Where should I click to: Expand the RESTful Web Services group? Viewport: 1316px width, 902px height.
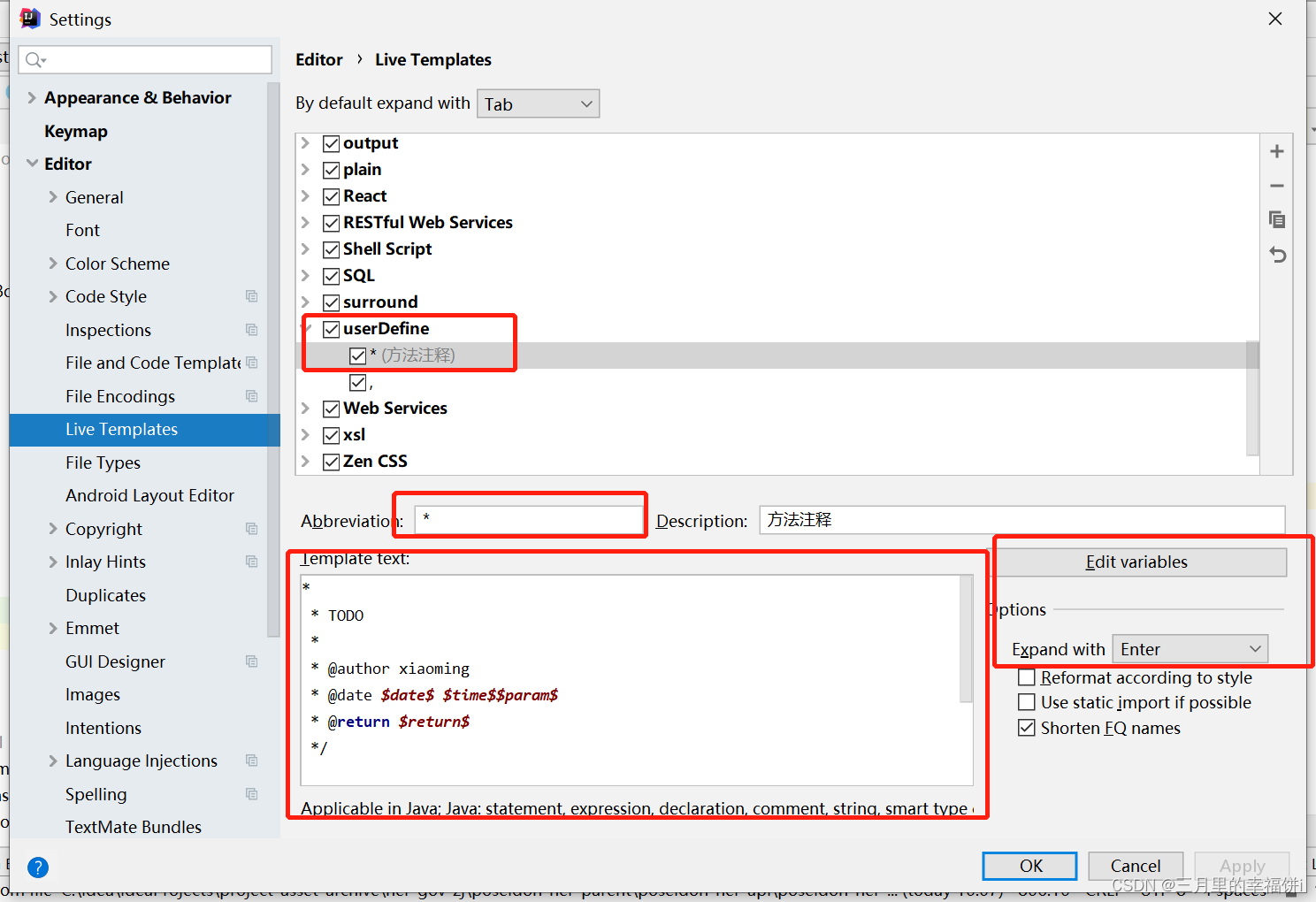[x=305, y=223]
